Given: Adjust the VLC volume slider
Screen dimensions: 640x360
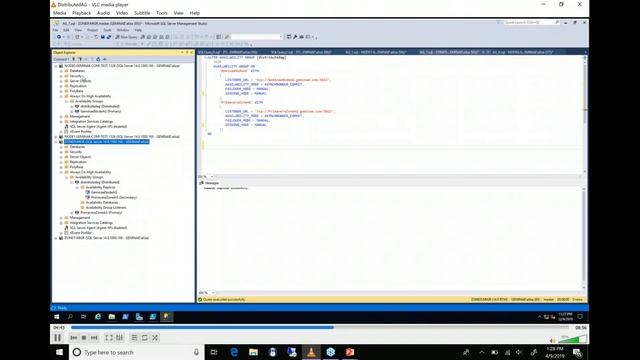Looking at the screenshot, I should (572, 339).
